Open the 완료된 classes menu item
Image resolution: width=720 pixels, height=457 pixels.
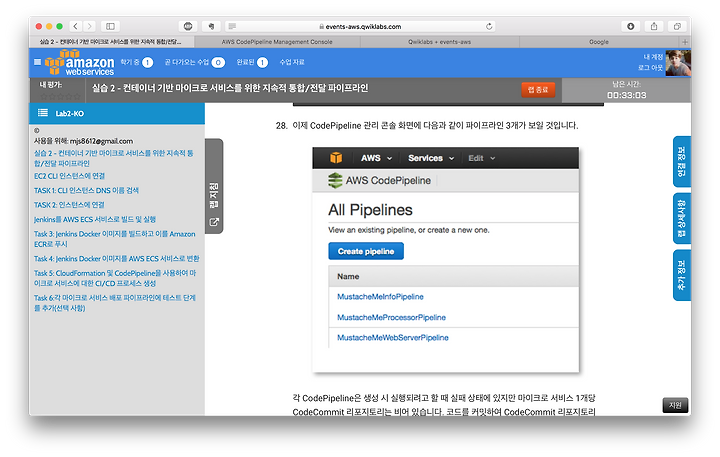point(252,62)
